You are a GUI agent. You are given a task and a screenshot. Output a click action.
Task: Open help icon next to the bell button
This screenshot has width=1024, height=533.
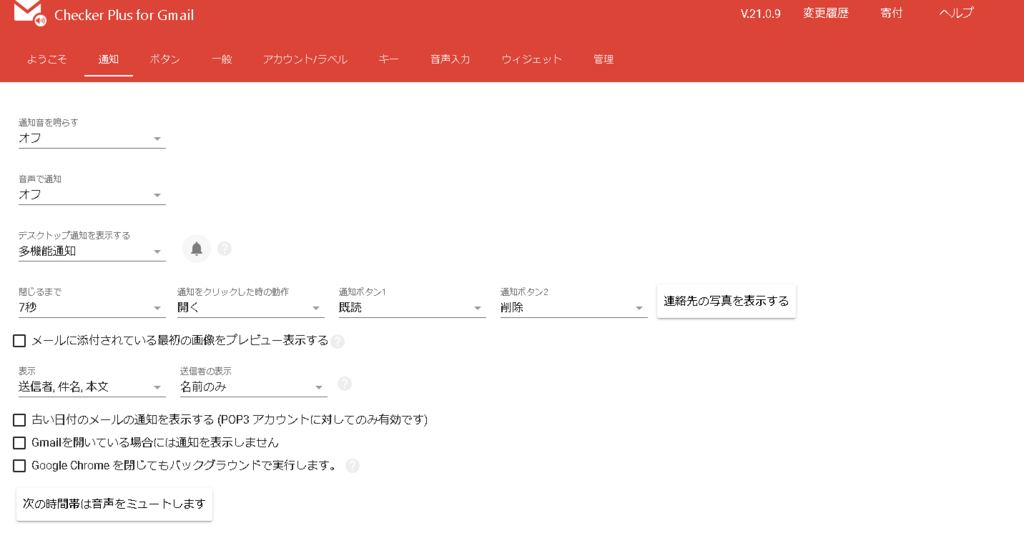tap(225, 249)
